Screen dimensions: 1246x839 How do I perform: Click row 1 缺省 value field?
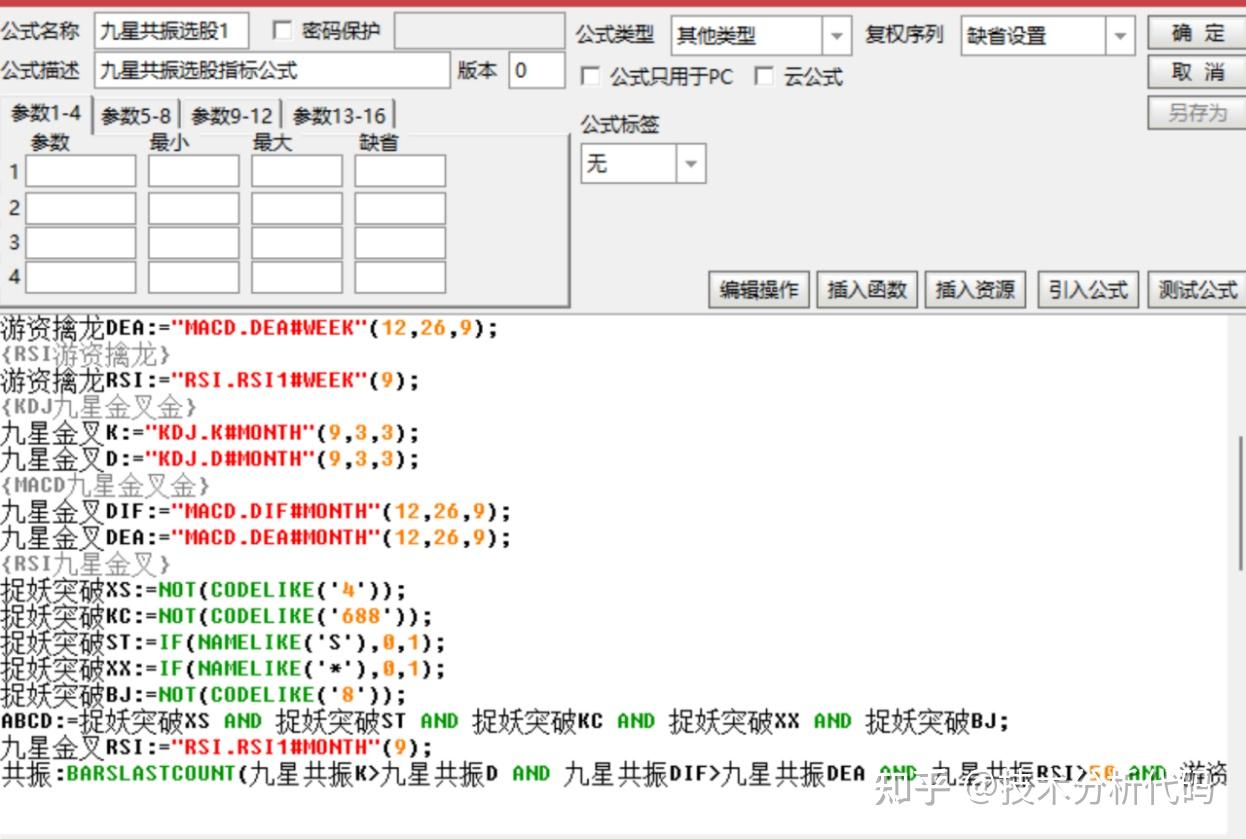(x=400, y=171)
